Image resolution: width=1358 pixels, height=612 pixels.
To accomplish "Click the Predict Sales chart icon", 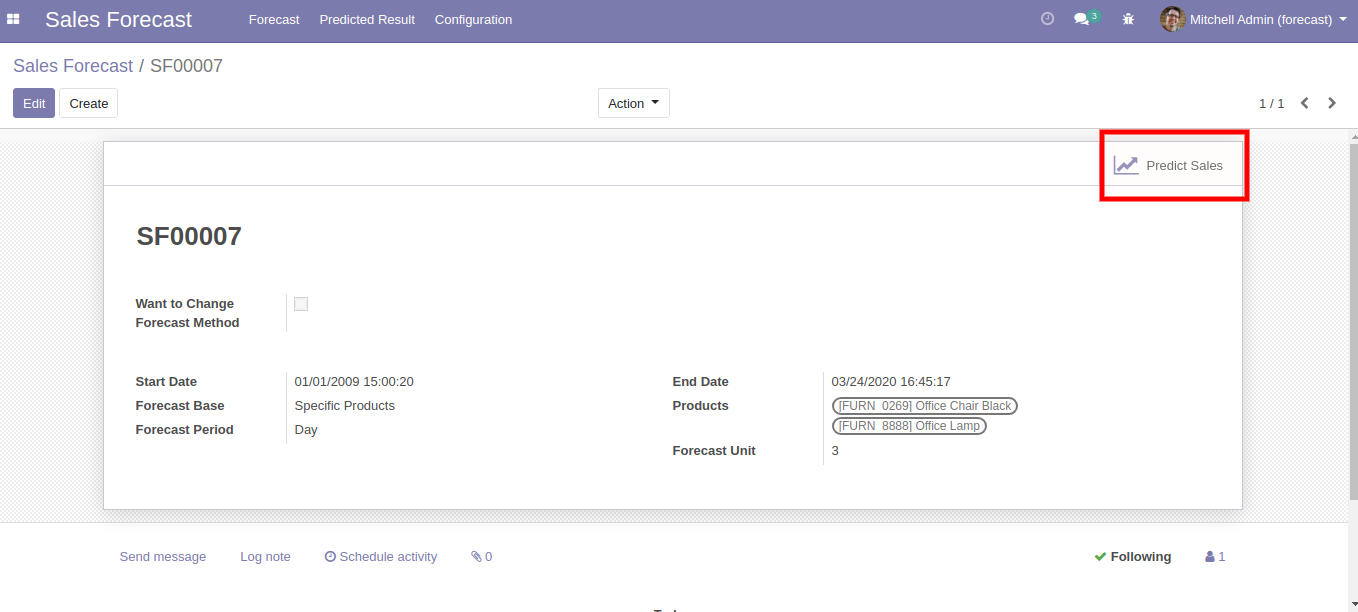I will tap(1127, 165).
